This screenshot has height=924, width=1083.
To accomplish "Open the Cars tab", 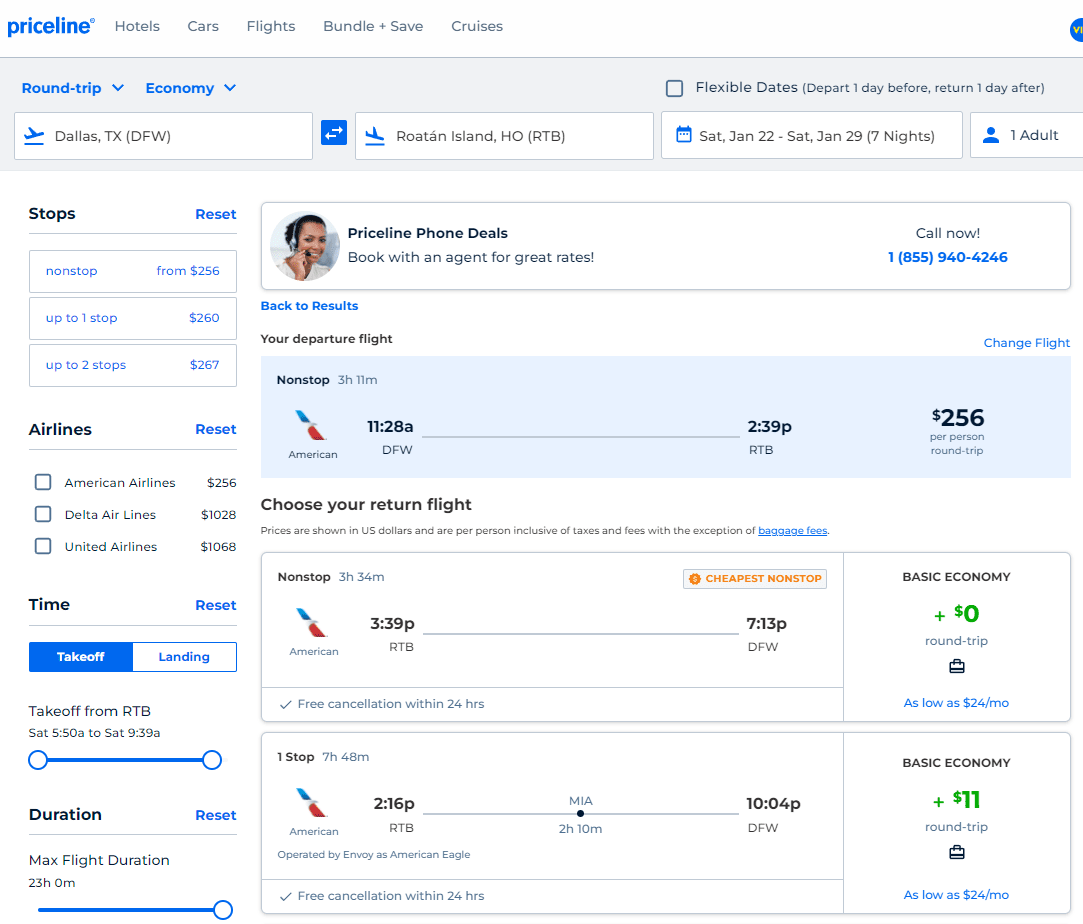I will pyautogui.click(x=203, y=26).
